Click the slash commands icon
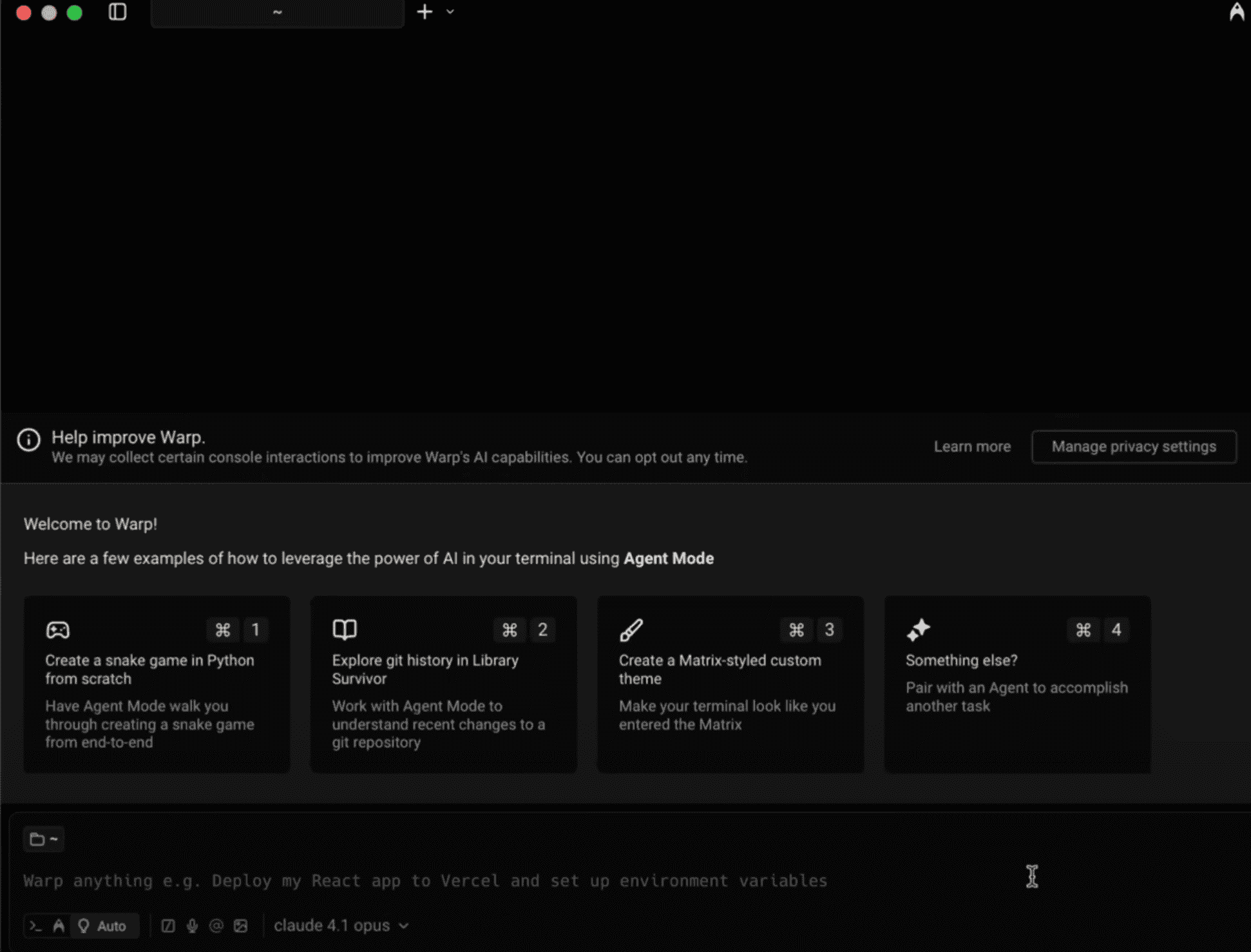Image resolution: width=1251 pixels, height=952 pixels. tap(168, 926)
